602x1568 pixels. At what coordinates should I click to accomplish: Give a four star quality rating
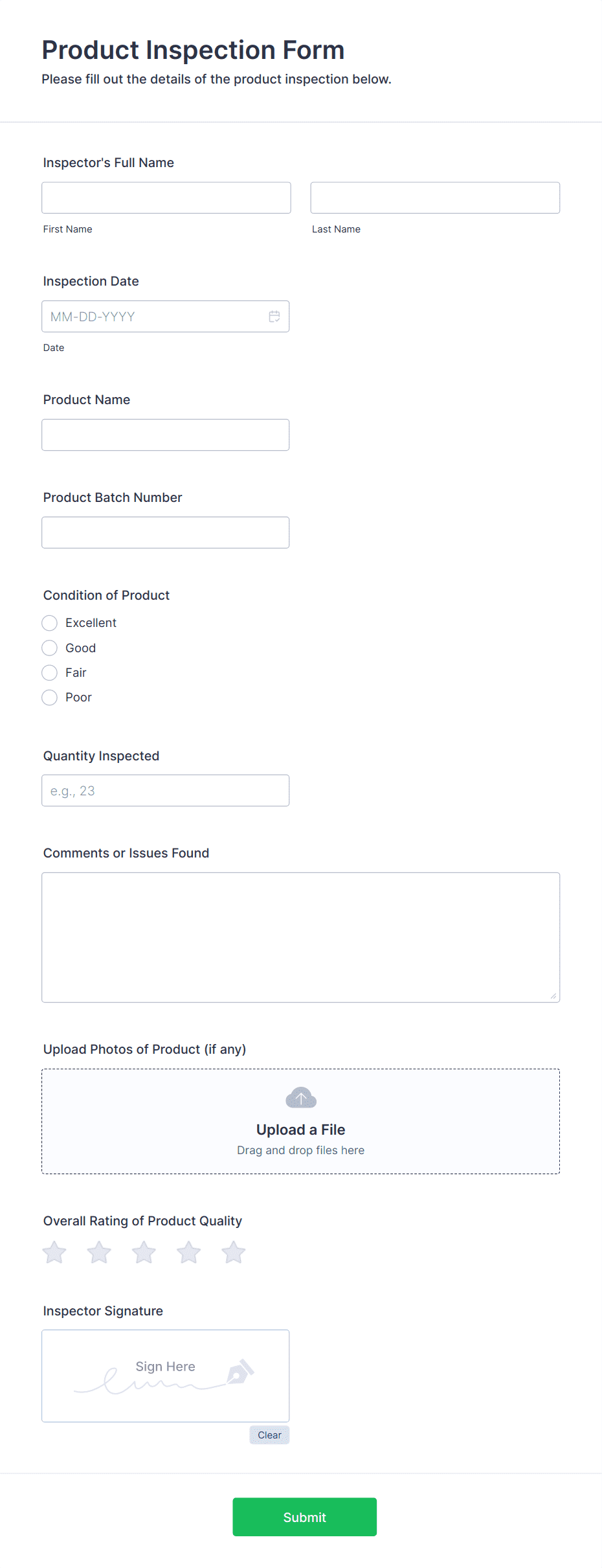[188, 1253]
